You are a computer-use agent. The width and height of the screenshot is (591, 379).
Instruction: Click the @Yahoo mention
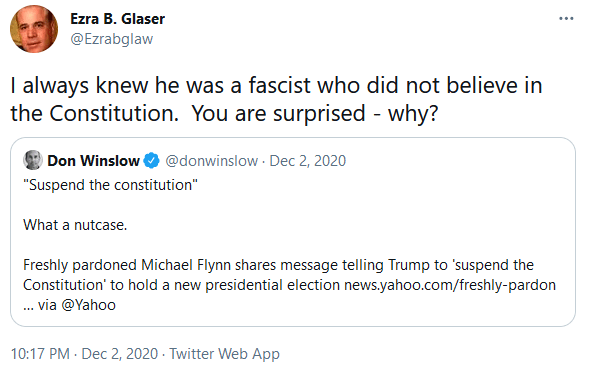click(88, 305)
